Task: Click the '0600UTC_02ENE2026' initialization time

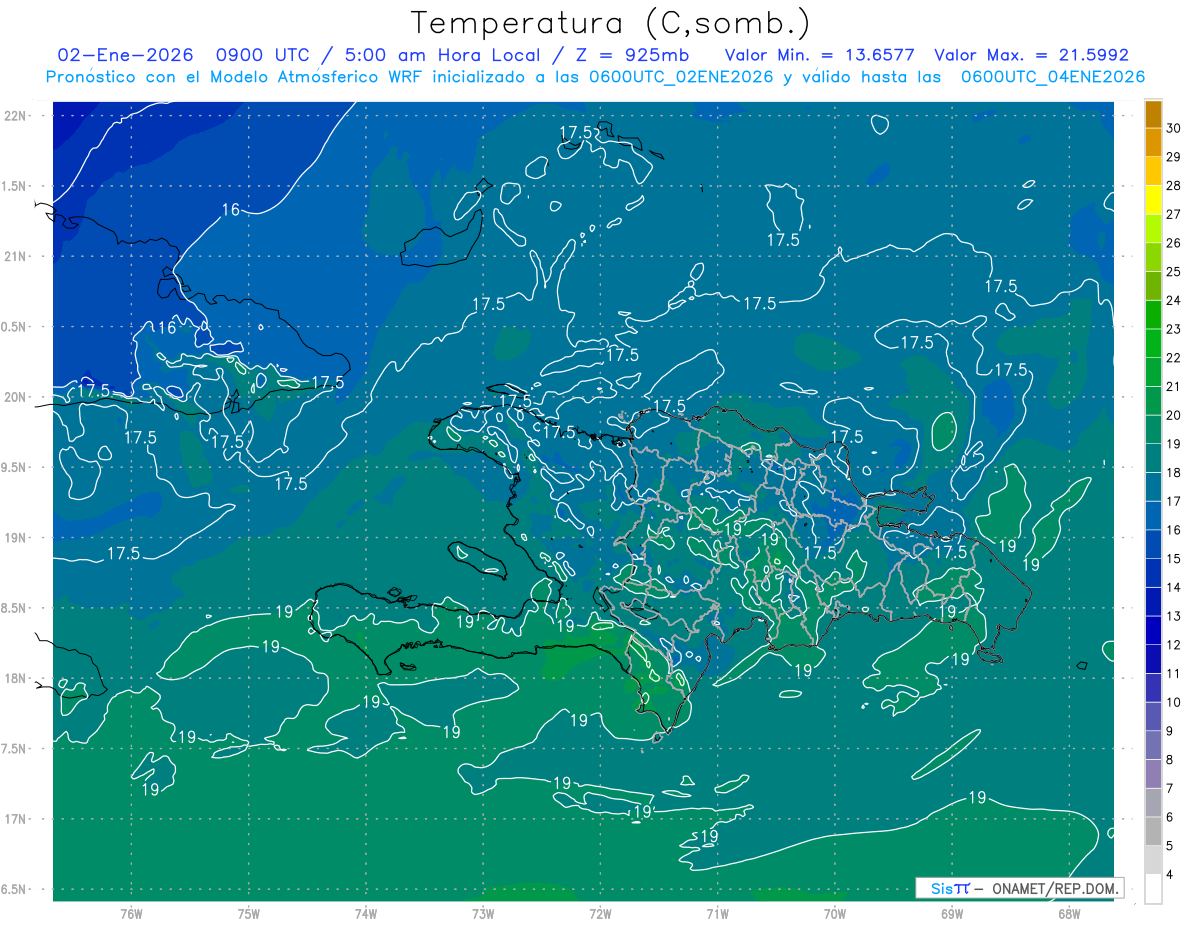Action: point(680,77)
